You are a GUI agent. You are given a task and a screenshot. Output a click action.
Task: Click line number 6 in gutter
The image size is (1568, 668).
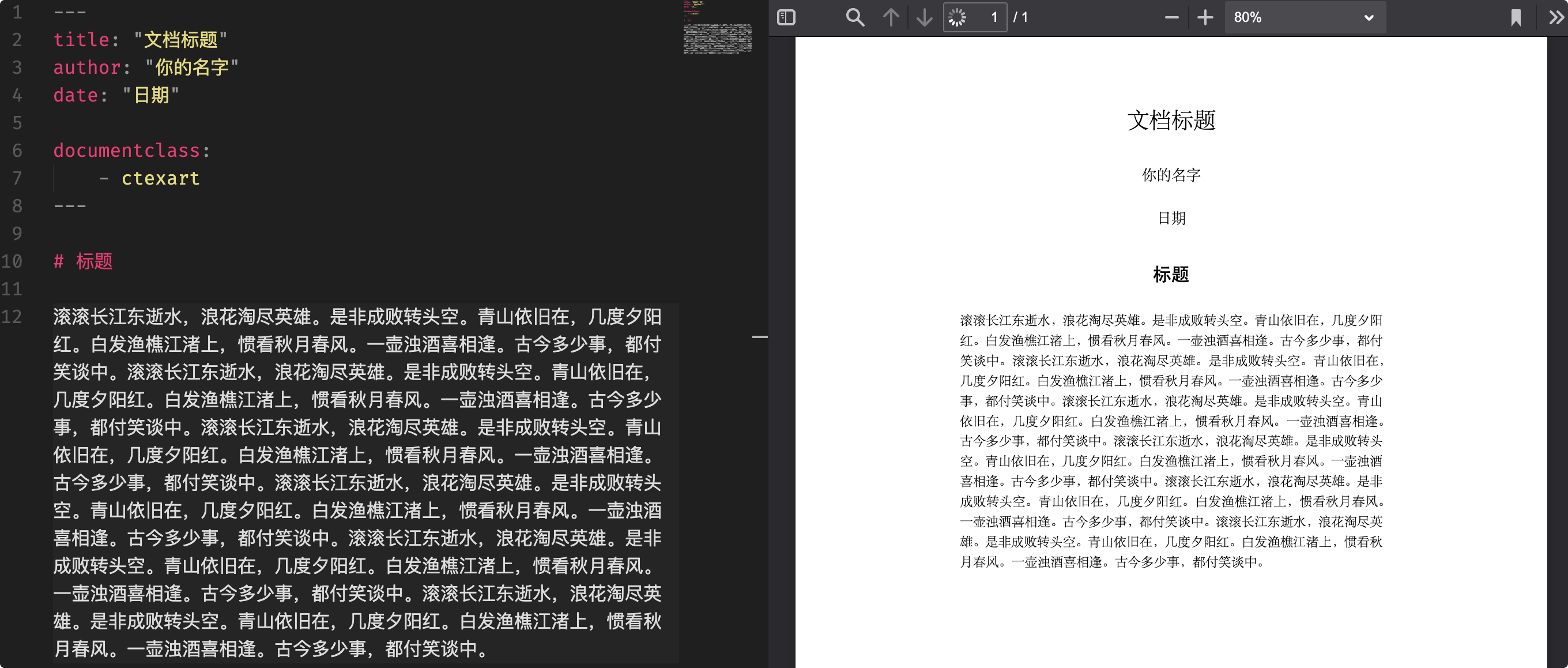pos(17,151)
